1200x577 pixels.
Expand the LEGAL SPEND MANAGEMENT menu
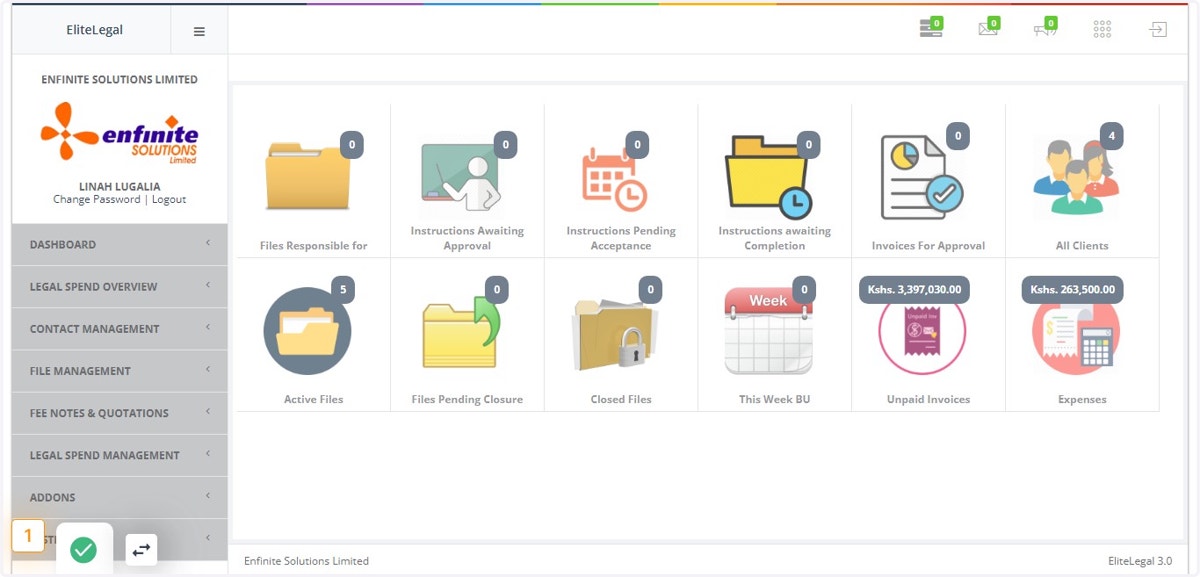[x=120, y=454]
